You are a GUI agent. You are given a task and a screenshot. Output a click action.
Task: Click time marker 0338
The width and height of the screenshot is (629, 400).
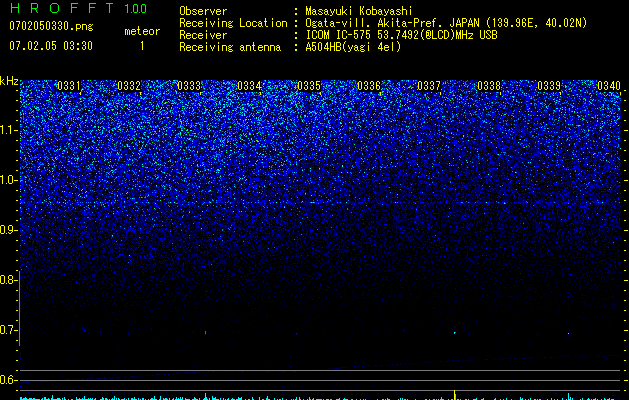[489, 86]
